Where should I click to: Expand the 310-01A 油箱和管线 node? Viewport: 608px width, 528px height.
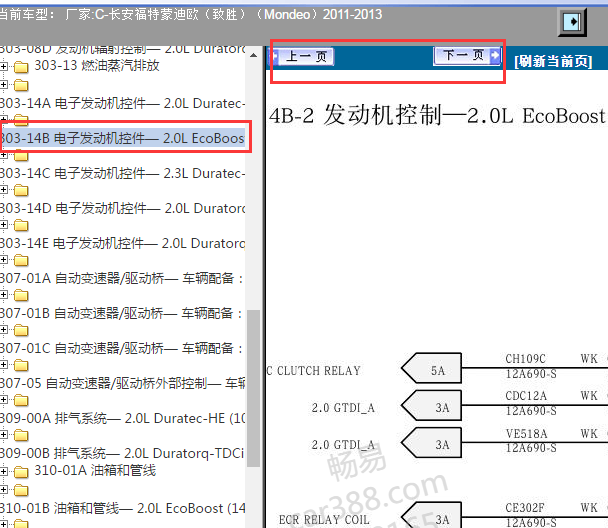point(3,471)
